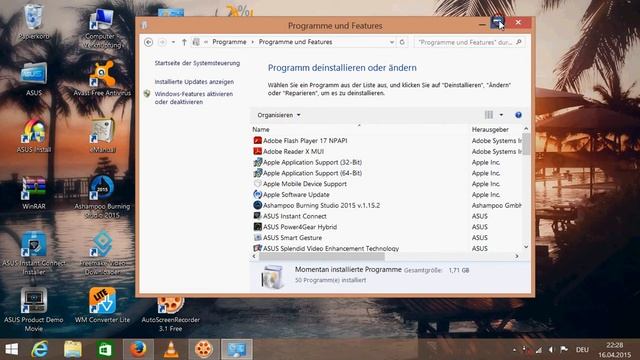This screenshot has height=360, width=640.
Task: Switch to Firefox in the taskbar
Action: (138, 349)
